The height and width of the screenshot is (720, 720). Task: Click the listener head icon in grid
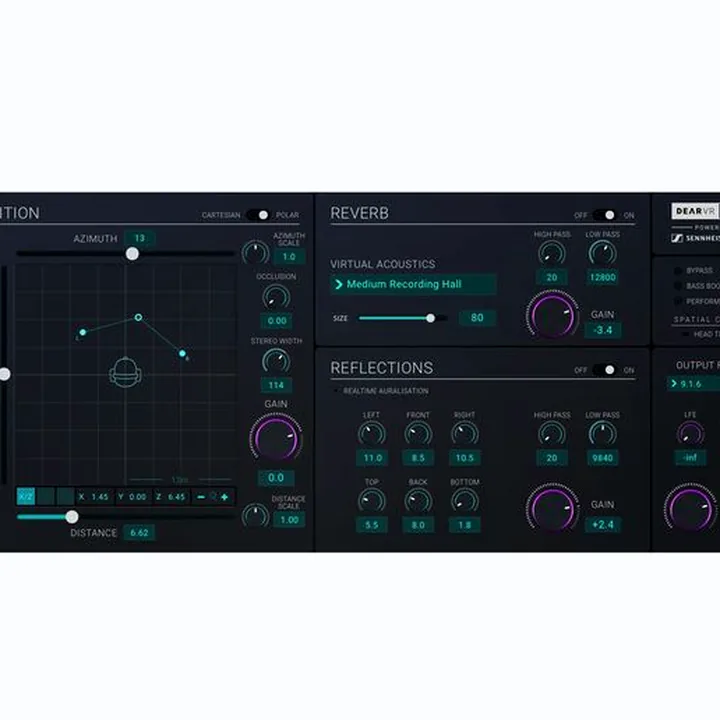[125, 372]
